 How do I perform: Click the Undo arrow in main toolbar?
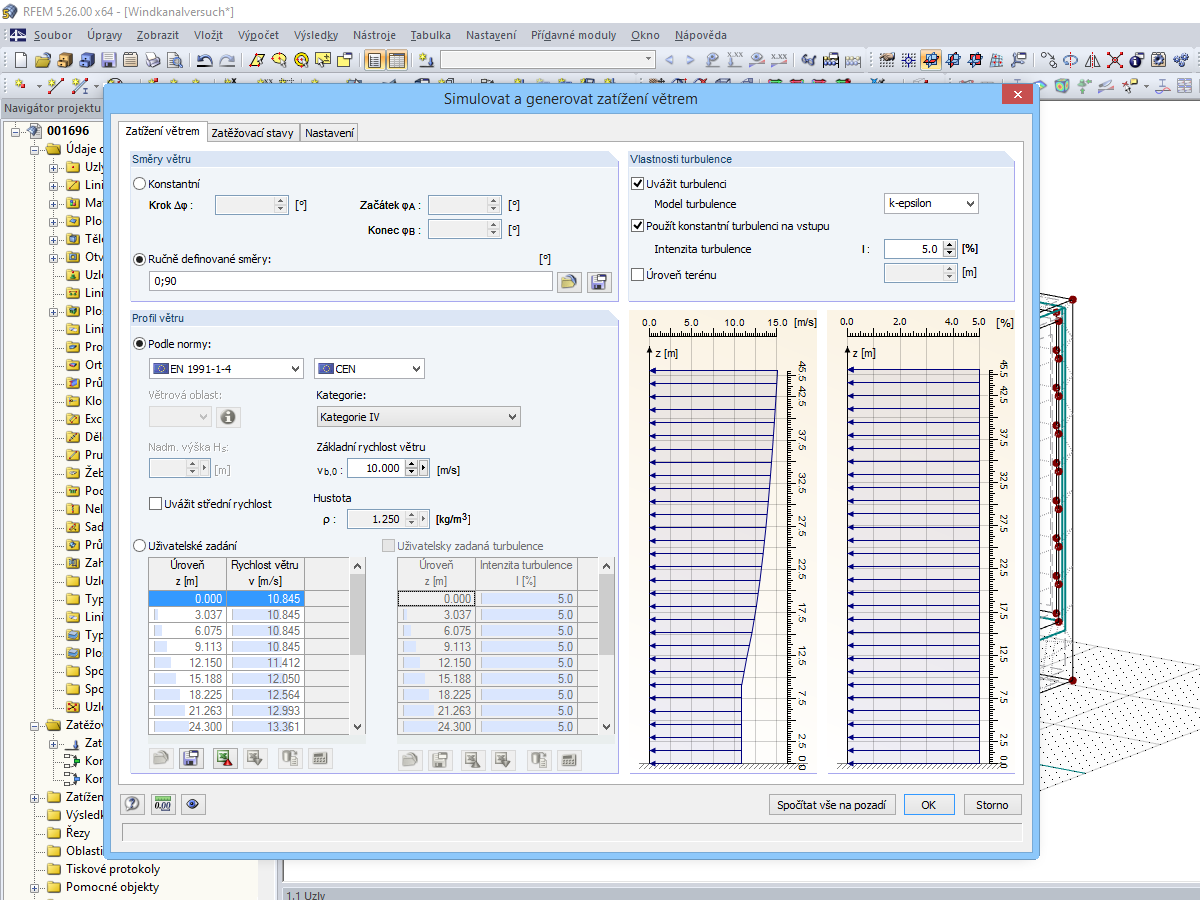(x=204, y=60)
